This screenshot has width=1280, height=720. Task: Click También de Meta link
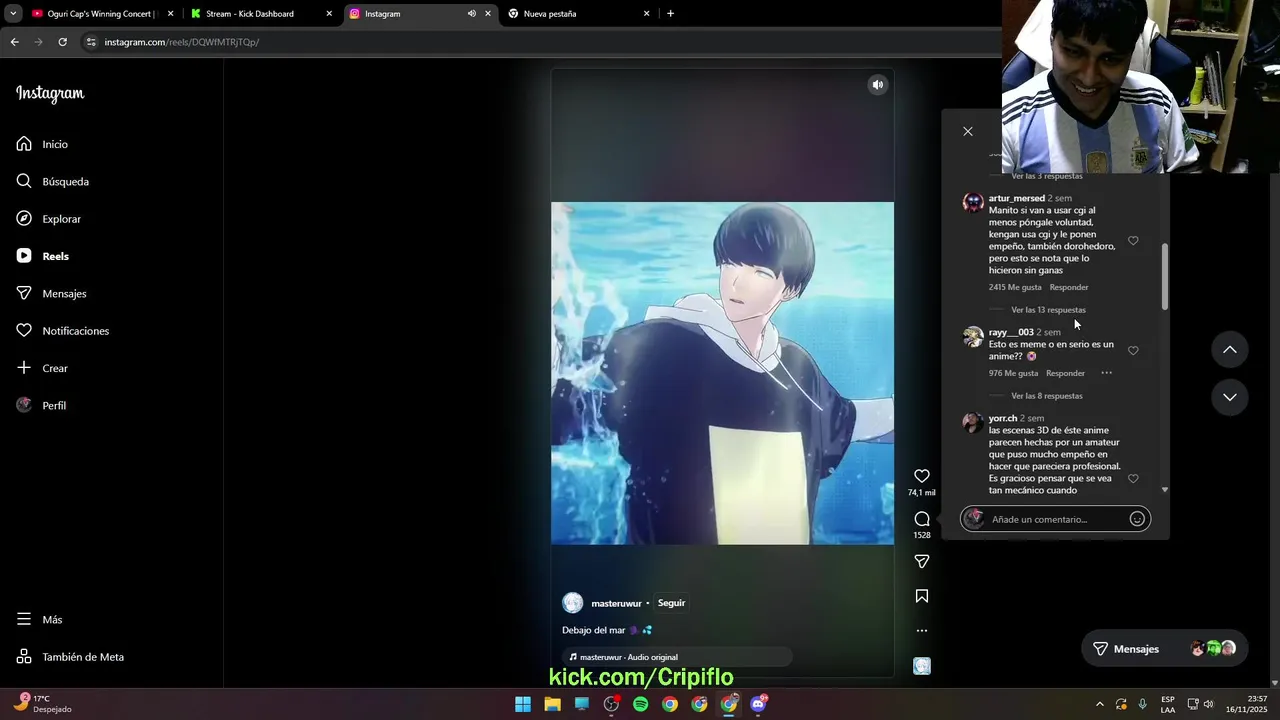point(70,657)
